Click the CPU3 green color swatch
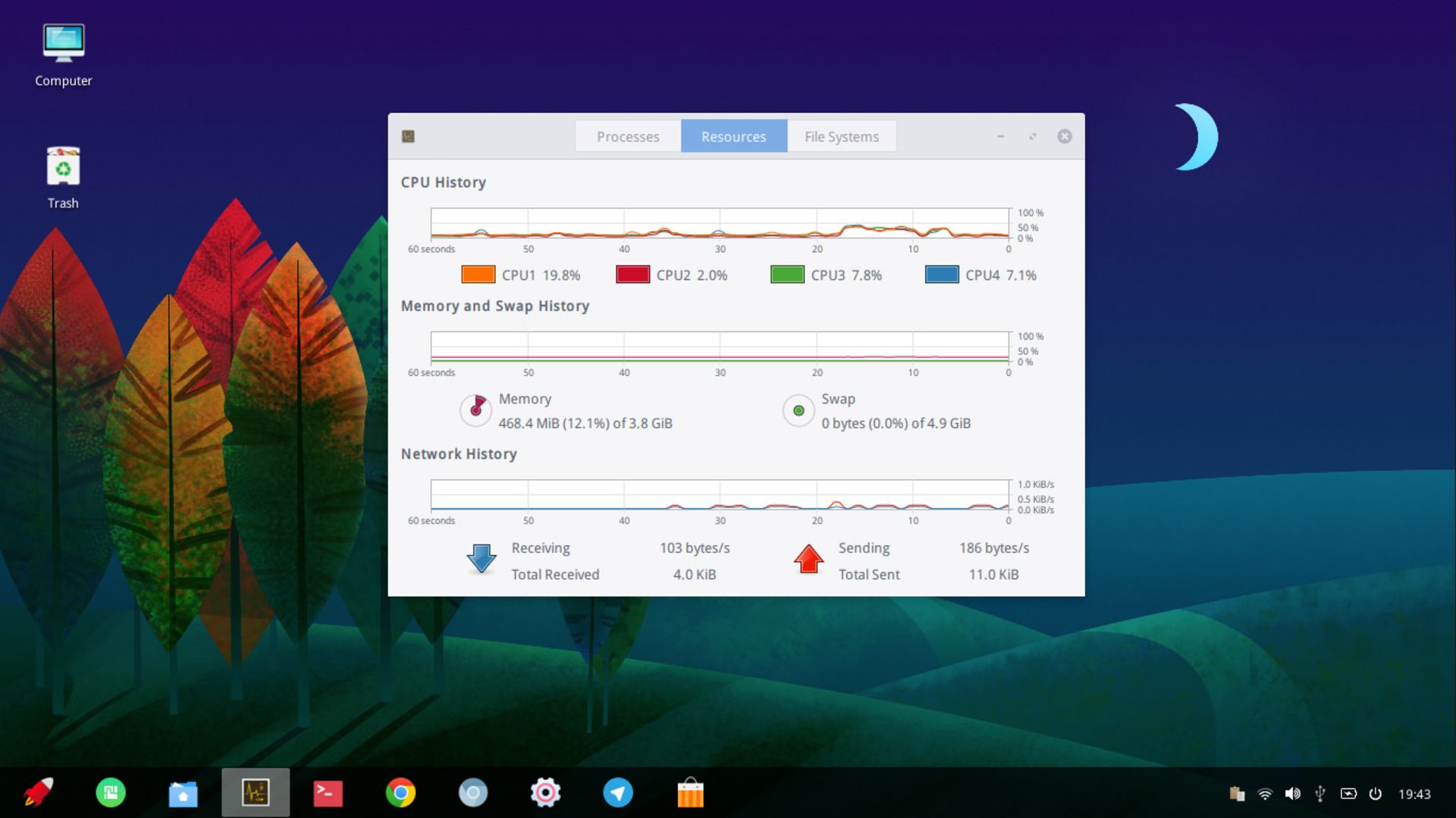 pyautogui.click(x=787, y=274)
